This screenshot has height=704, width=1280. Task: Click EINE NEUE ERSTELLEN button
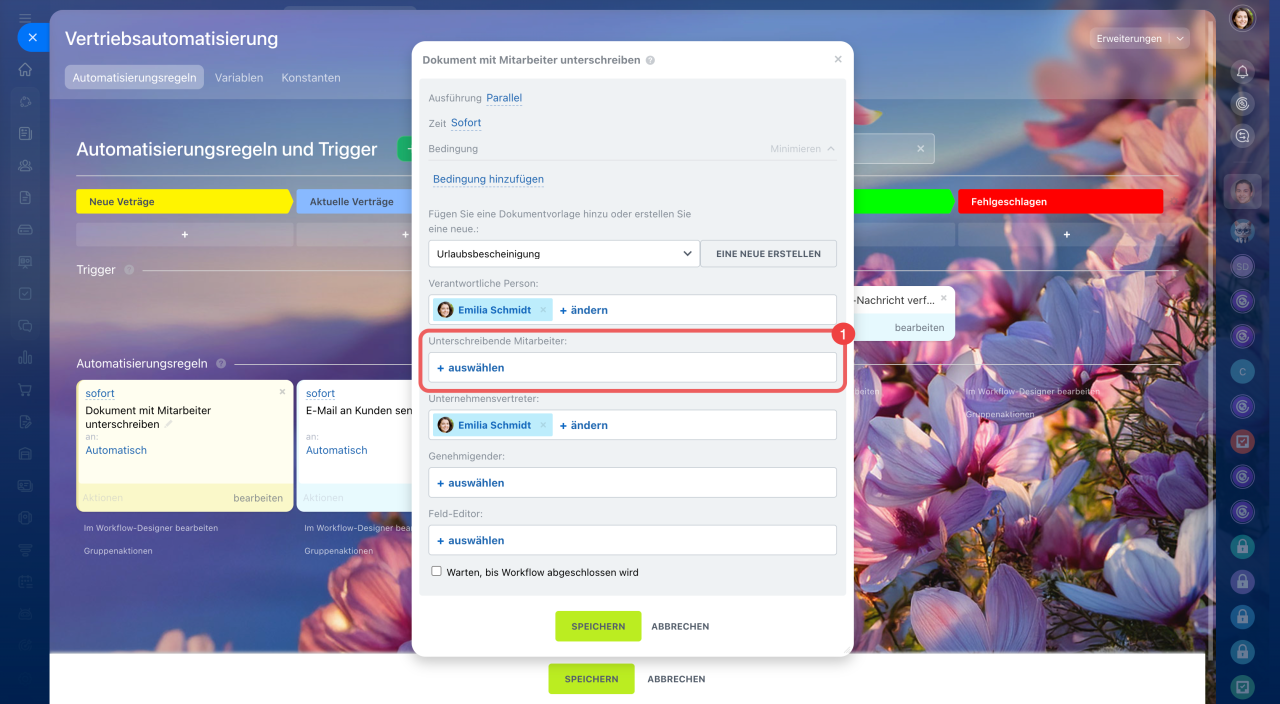tap(768, 254)
